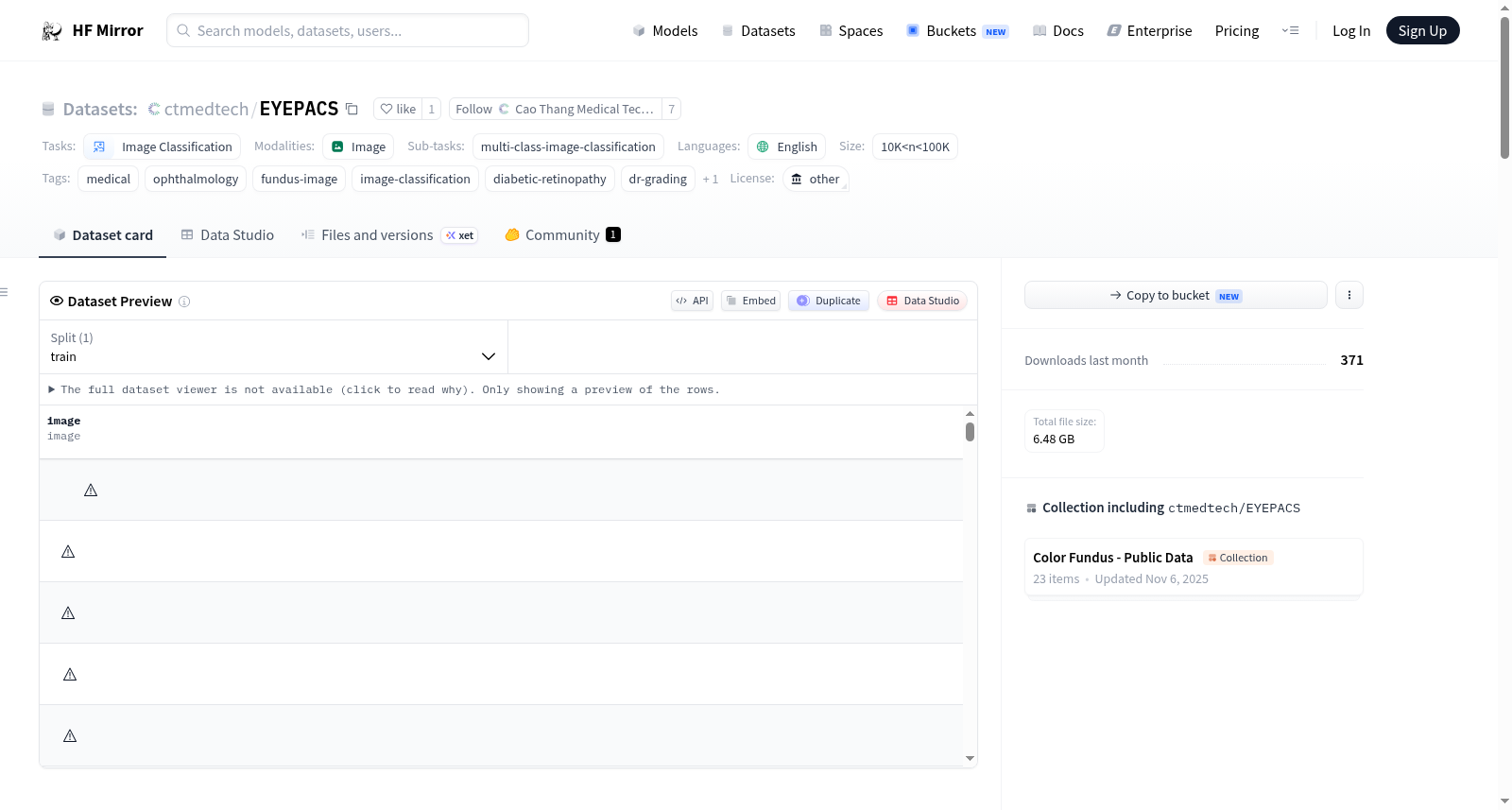The width and height of the screenshot is (1512, 810).
Task: Click the preview table vertical scrollbar thumb
Action: [x=970, y=432]
